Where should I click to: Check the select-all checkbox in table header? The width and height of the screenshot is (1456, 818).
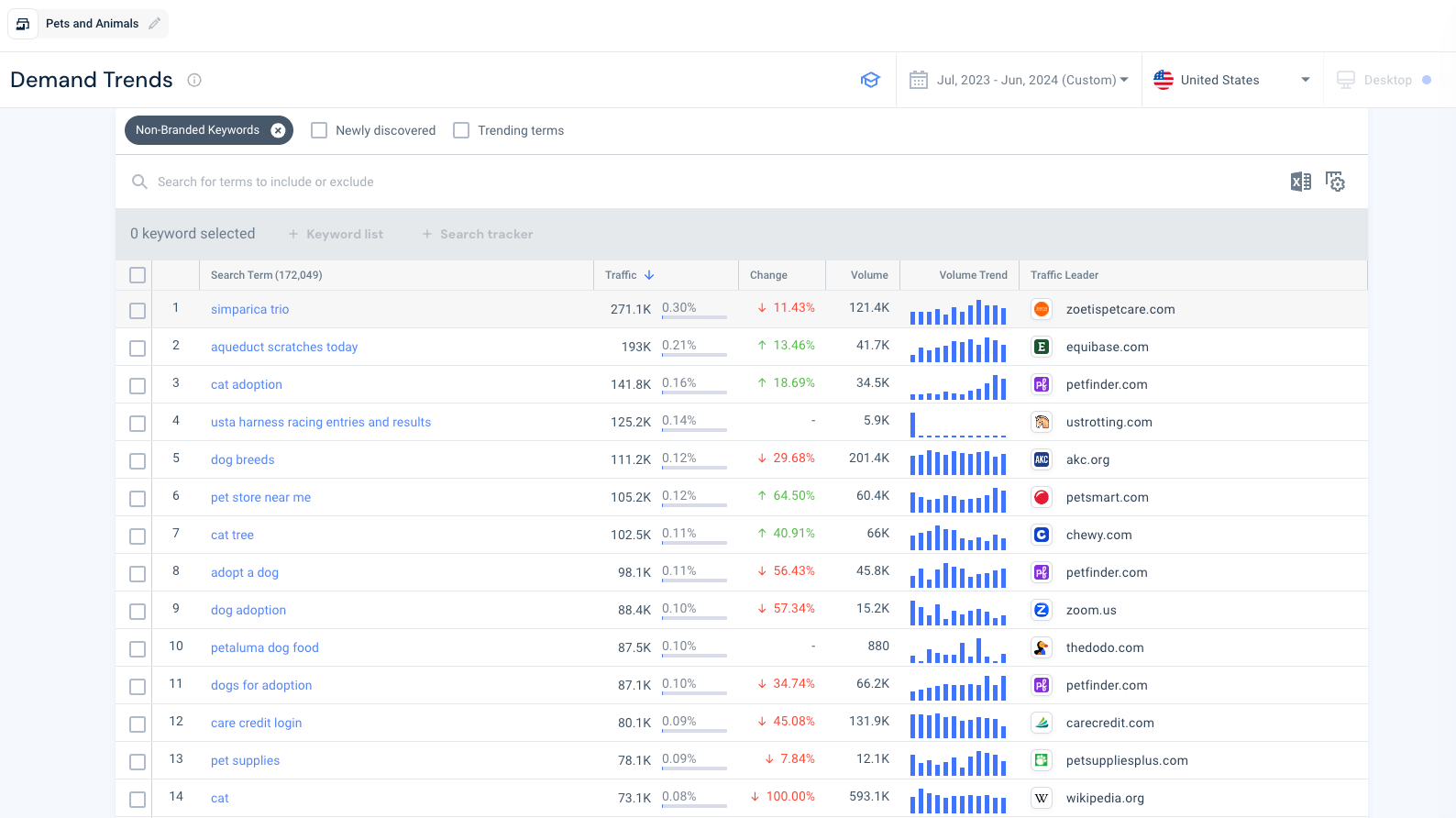point(138,275)
